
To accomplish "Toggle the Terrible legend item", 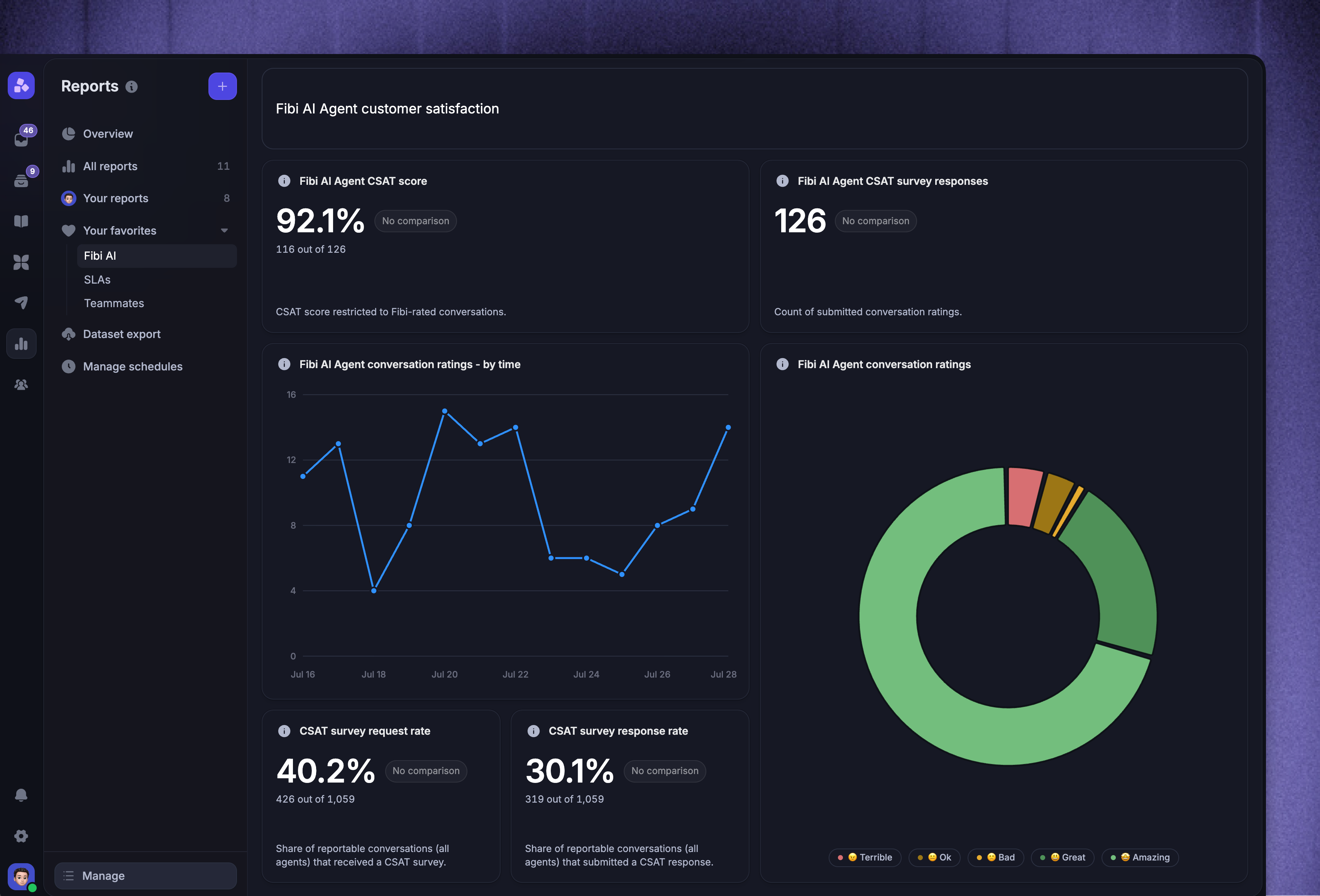I will [865, 857].
